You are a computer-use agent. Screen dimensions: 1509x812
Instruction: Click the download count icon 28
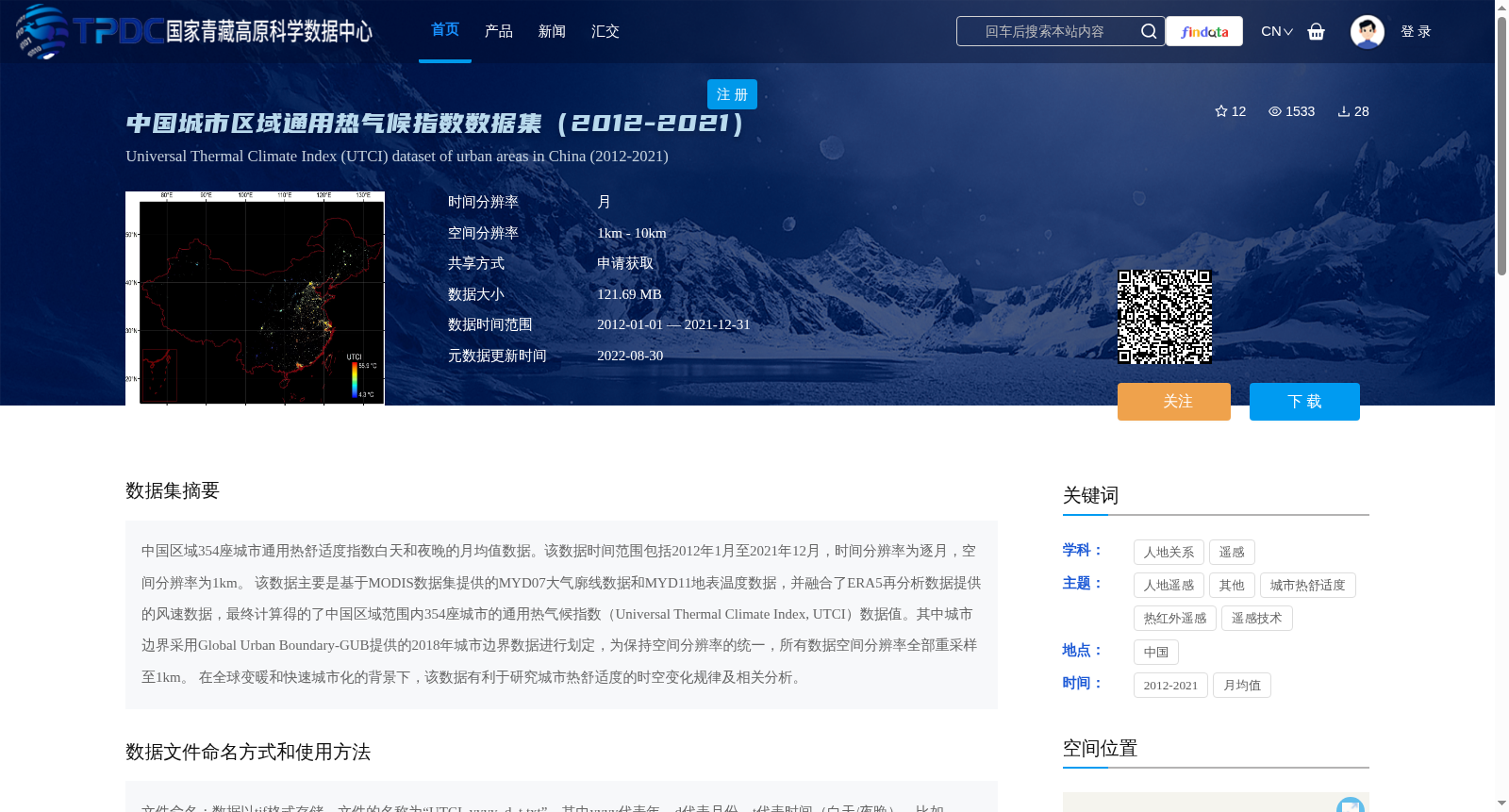1344,111
